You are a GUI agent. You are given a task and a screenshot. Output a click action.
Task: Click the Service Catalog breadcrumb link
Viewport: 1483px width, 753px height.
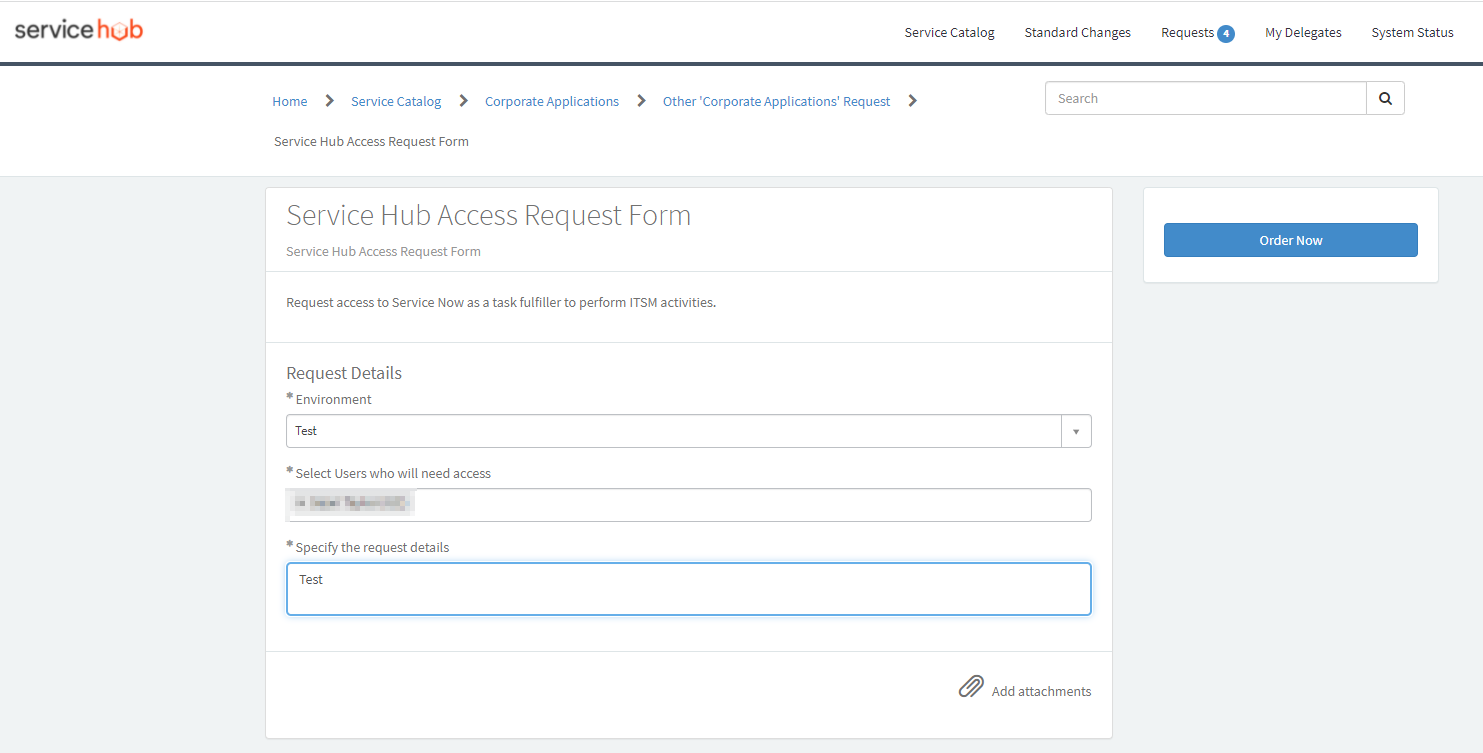tap(396, 101)
